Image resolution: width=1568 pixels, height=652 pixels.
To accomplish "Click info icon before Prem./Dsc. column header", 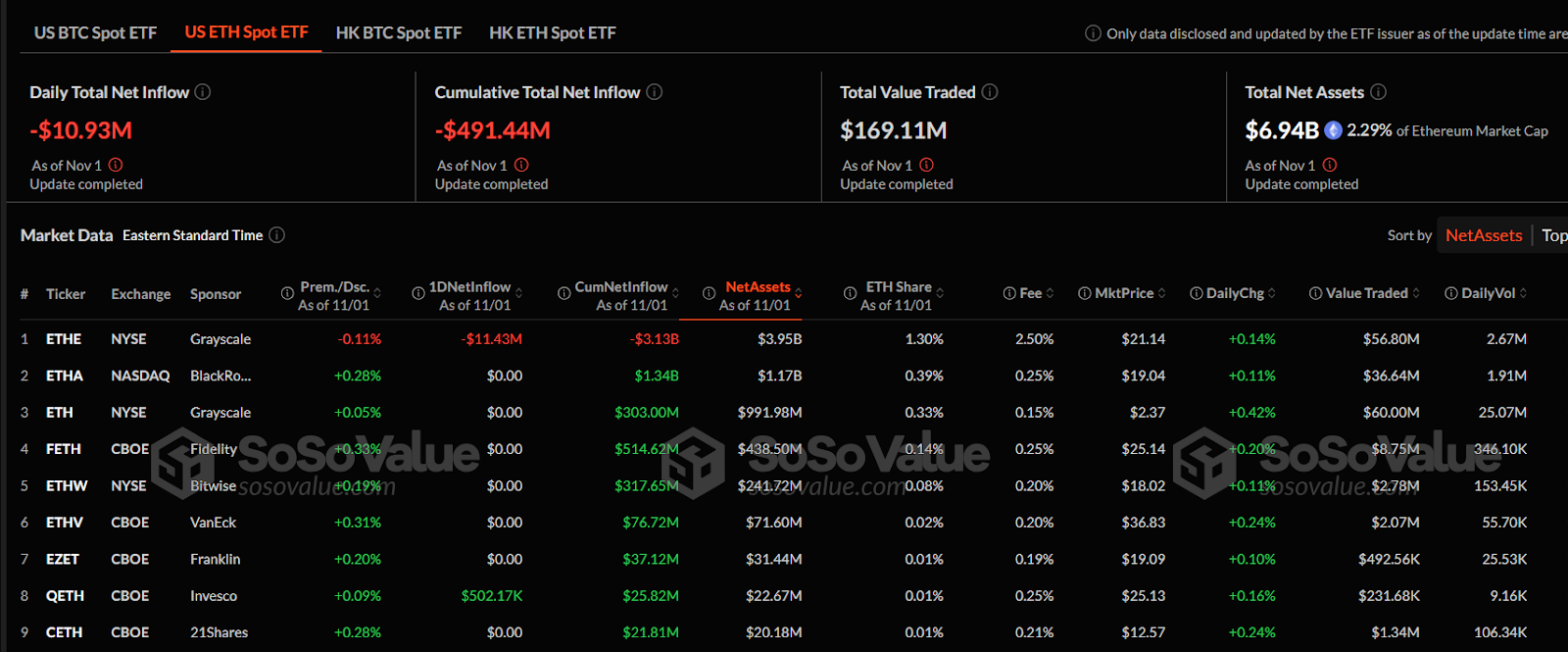I will (x=287, y=293).
